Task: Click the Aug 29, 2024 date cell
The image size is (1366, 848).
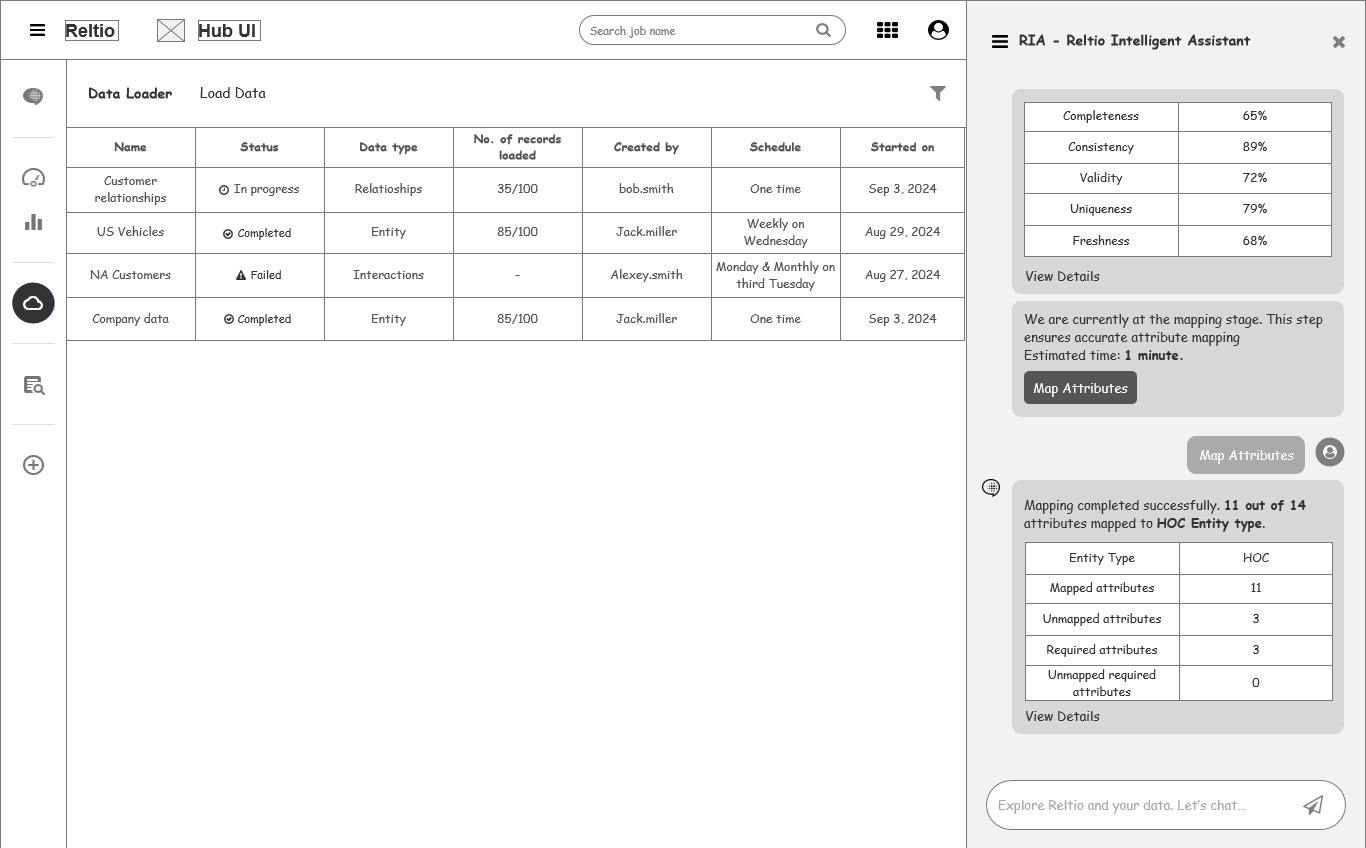Action: point(902,232)
